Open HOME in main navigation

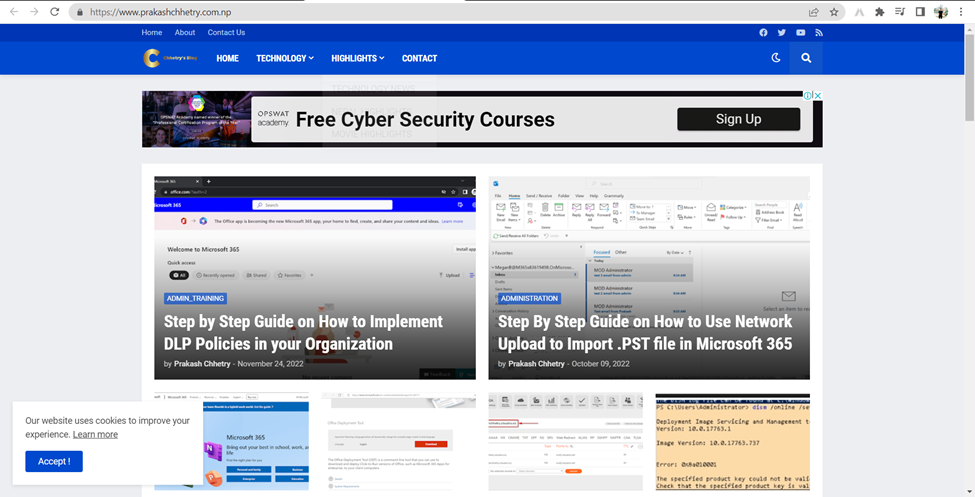coord(228,58)
